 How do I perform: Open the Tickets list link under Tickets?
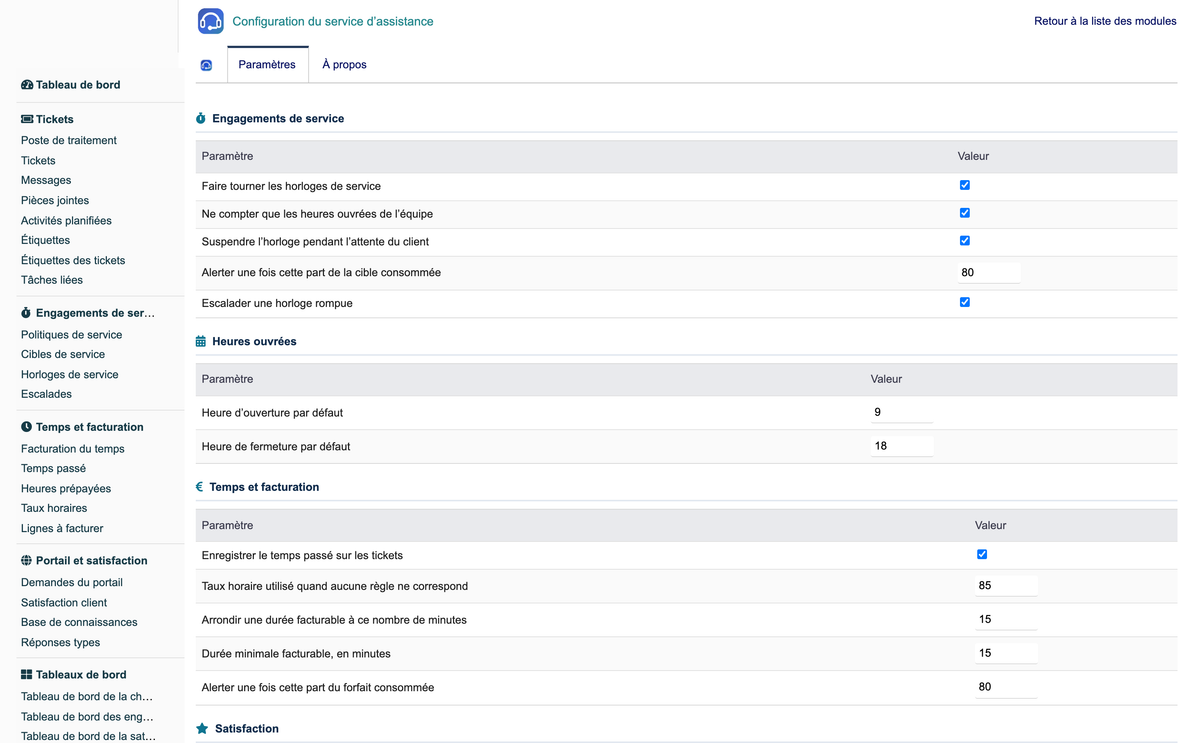[x=38, y=161]
